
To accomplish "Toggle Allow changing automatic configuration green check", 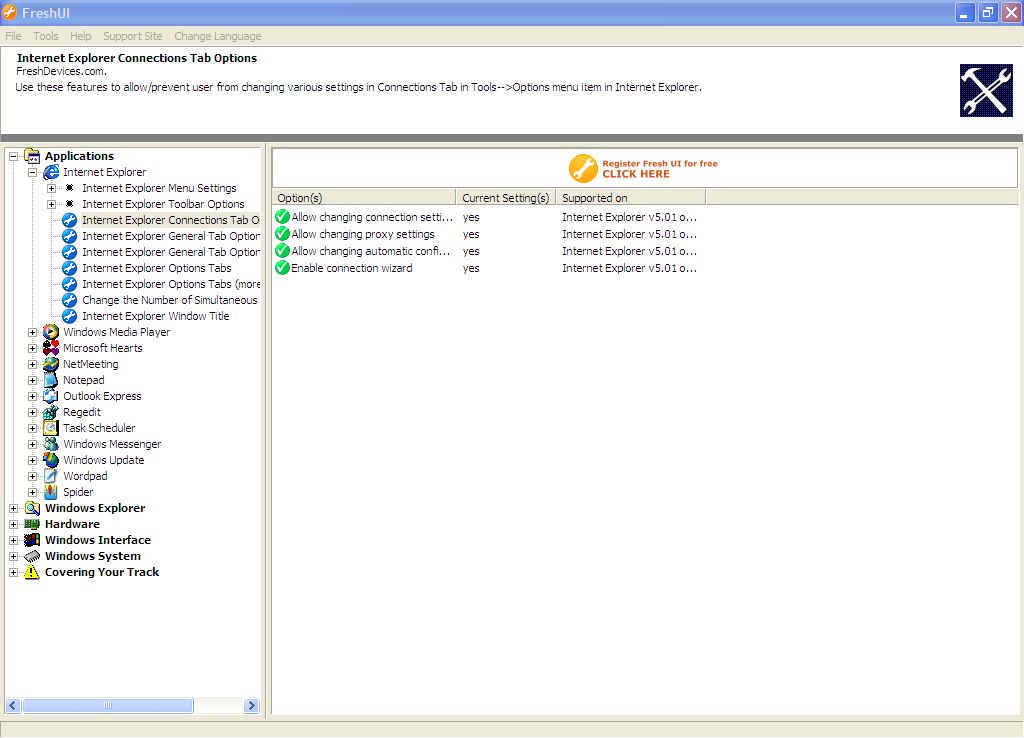I will point(283,251).
